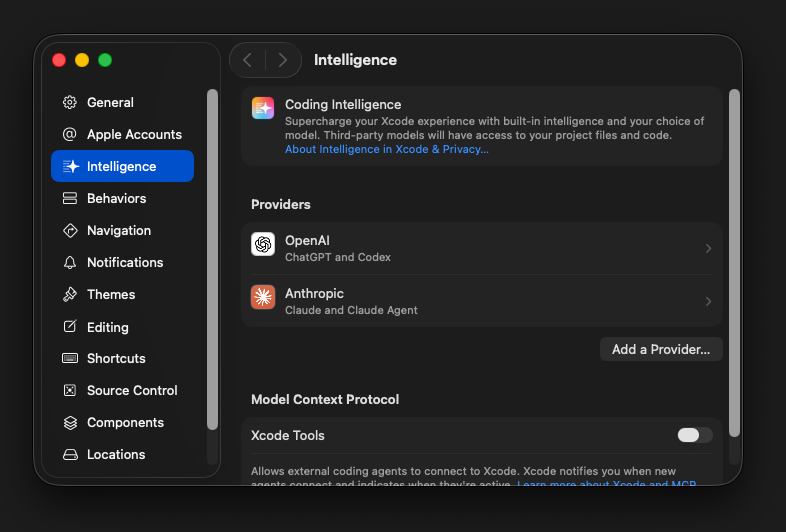This screenshot has height=532, width=786.
Task: Click the Editing pencil-square icon
Action: point(70,326)
